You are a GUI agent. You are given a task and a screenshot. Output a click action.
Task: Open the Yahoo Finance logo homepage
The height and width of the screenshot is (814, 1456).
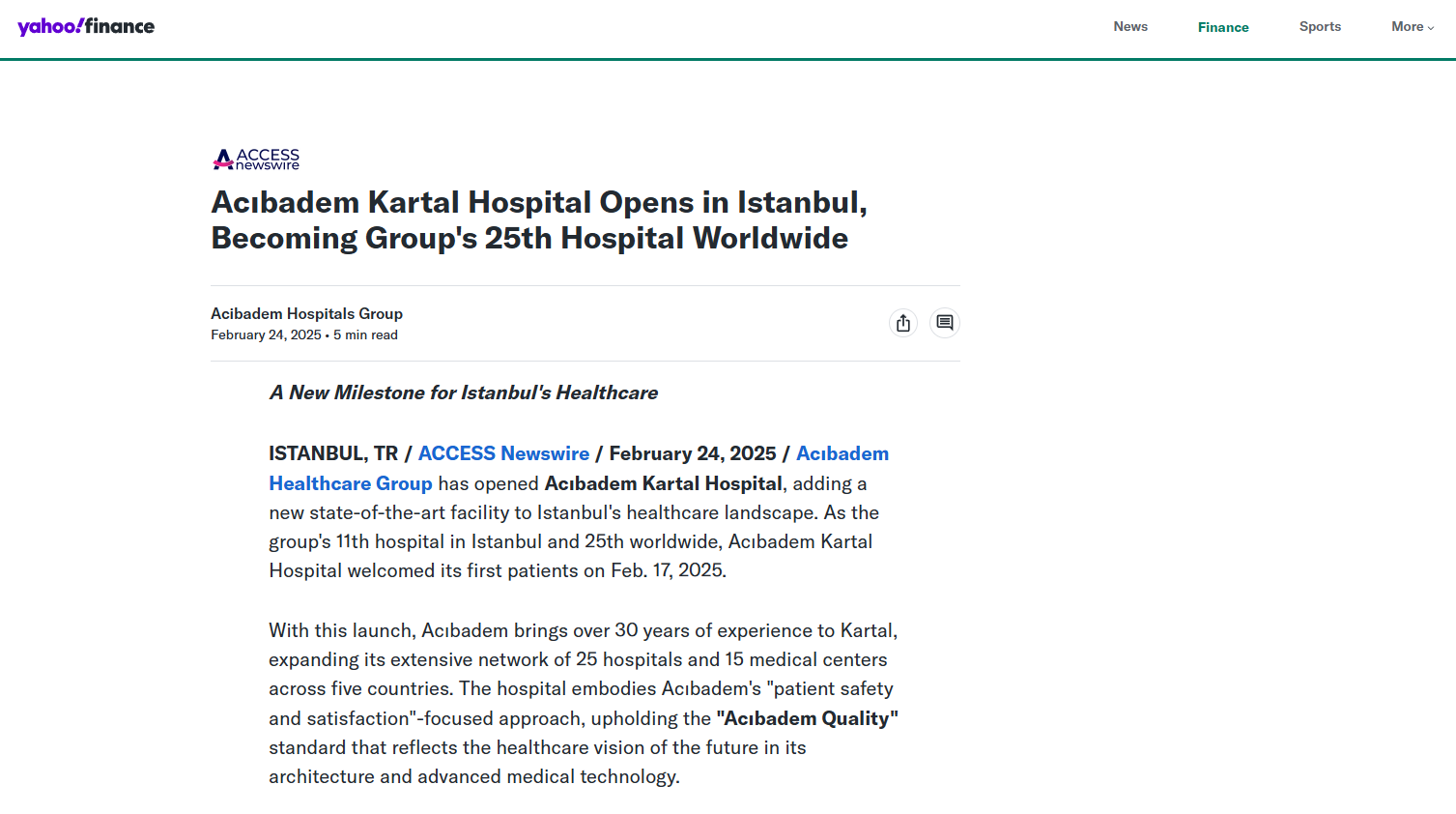pyautogui.click(x=86, y=26)
